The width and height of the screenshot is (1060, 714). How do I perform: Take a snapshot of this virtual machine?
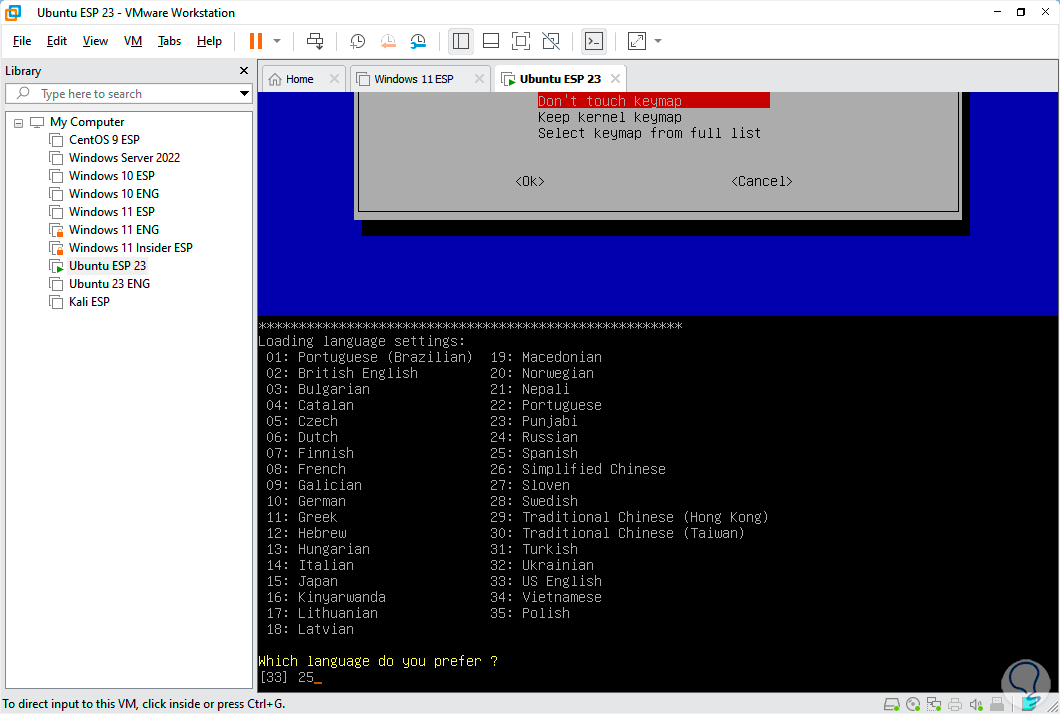pyautogui.click(x=357, y=41)
